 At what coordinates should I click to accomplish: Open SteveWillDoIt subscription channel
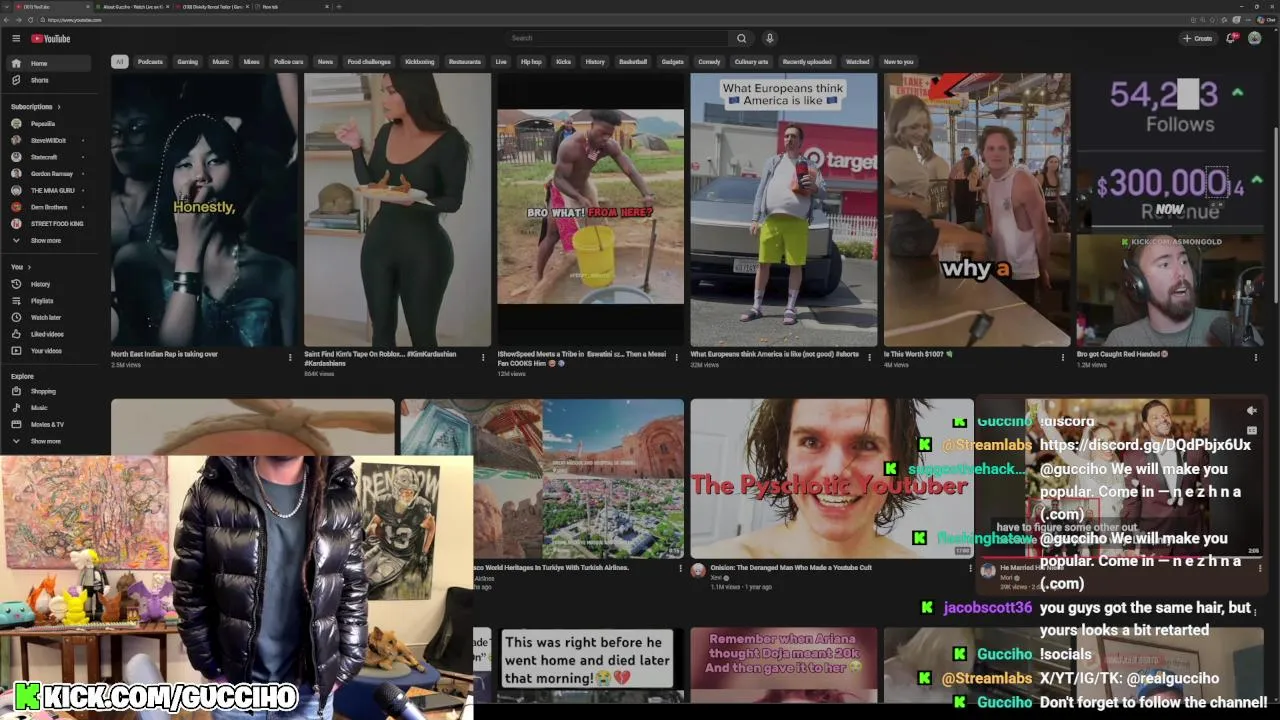coord(48,140)
